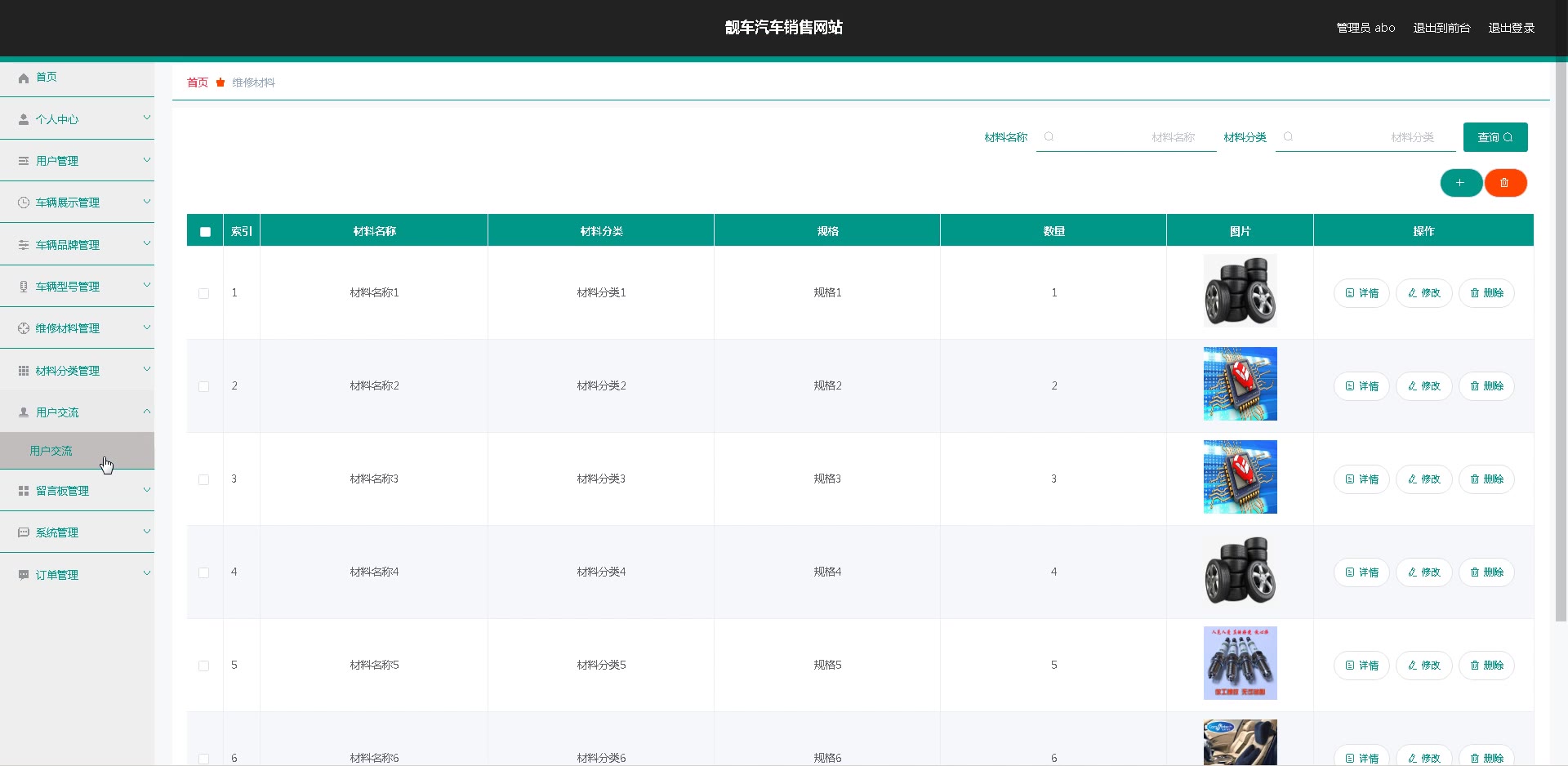This screenshot has height=766, width=1568.
Task: Click 修改 button for 材料名称5 row
Action: pyautogui.click(x=1423, y=666)
